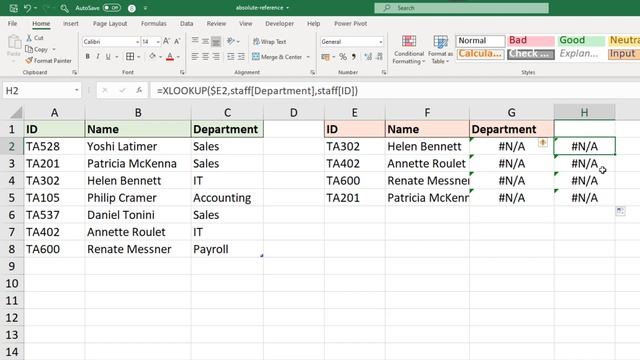Click the Borders icon
The height and width of the screenshot is (360, 640).
(130, 57)
